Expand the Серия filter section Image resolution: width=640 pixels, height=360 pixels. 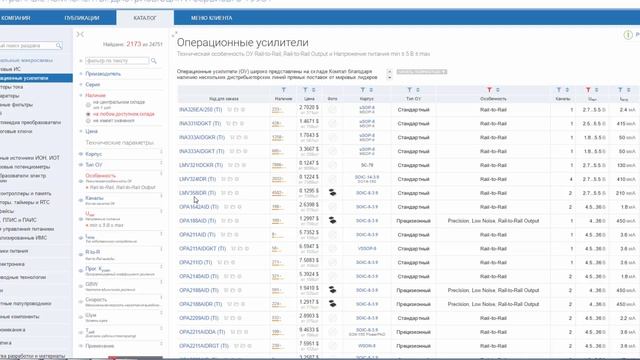coord(93,84)
